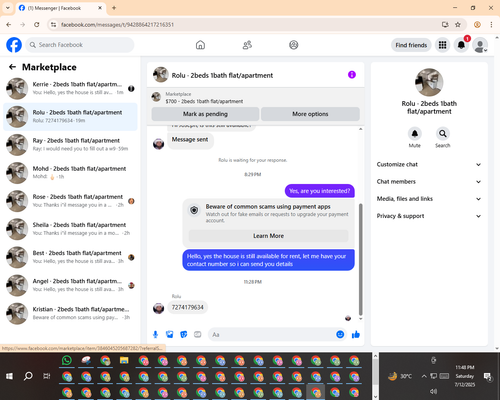Open Task View on taskbar
Image resolution: width=500 pixels, height=400 pixels.
click(47, 376)
